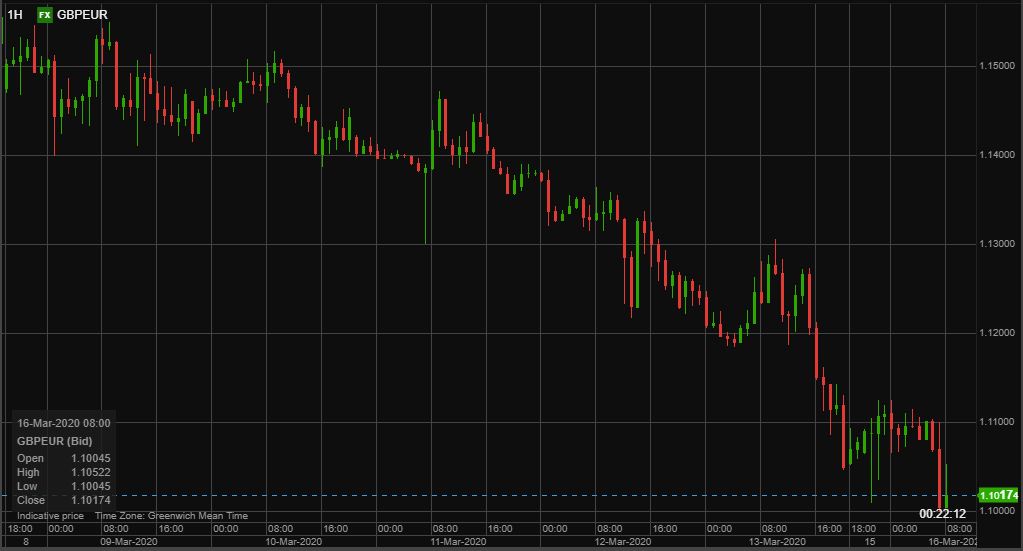Click the GBPEUR symbol name

(82, 14)
